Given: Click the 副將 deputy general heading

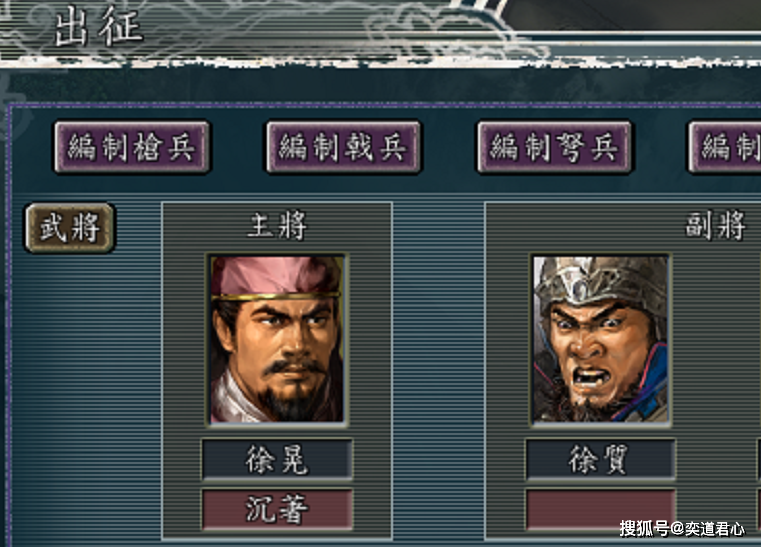Looking at the screenshot, I should pyautogui.click(x=715, y=226).
